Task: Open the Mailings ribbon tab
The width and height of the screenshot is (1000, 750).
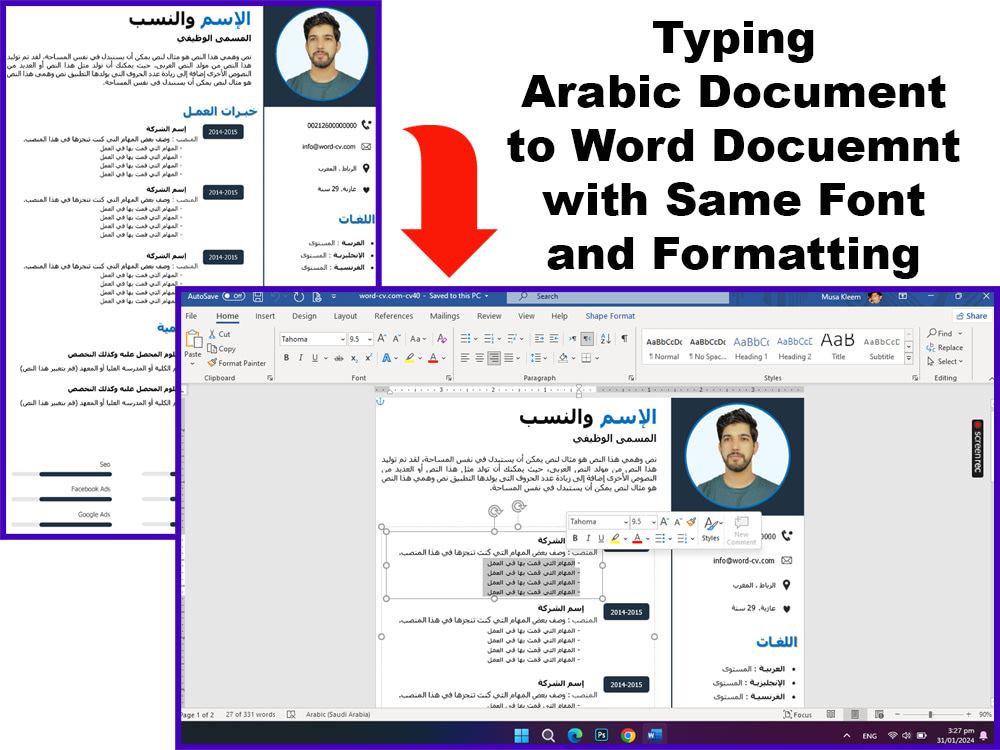Action: coord(444,316)
